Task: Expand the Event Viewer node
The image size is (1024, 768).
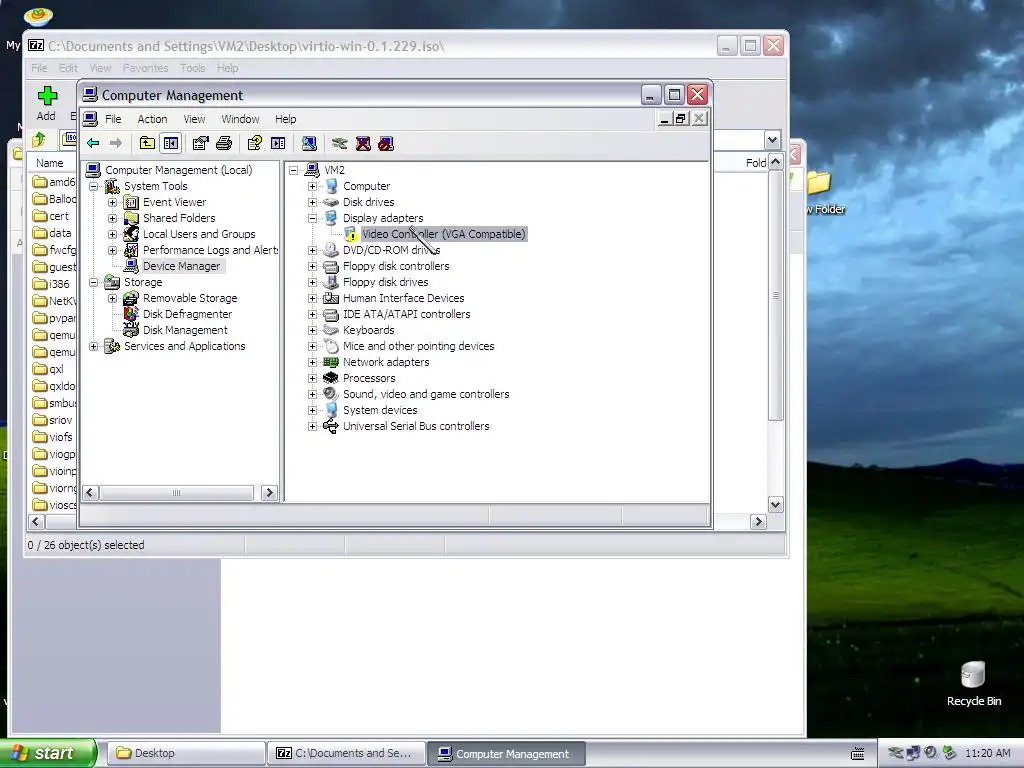Action: tap(112, 202)
